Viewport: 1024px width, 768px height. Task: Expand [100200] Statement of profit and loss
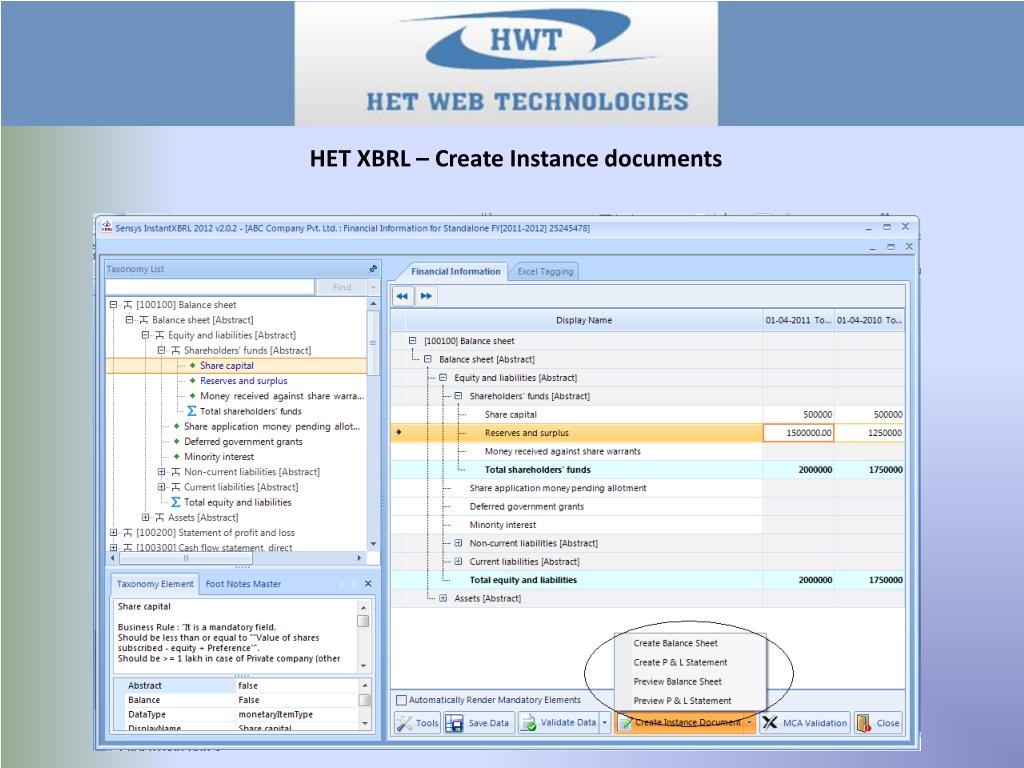pos(114,532)
